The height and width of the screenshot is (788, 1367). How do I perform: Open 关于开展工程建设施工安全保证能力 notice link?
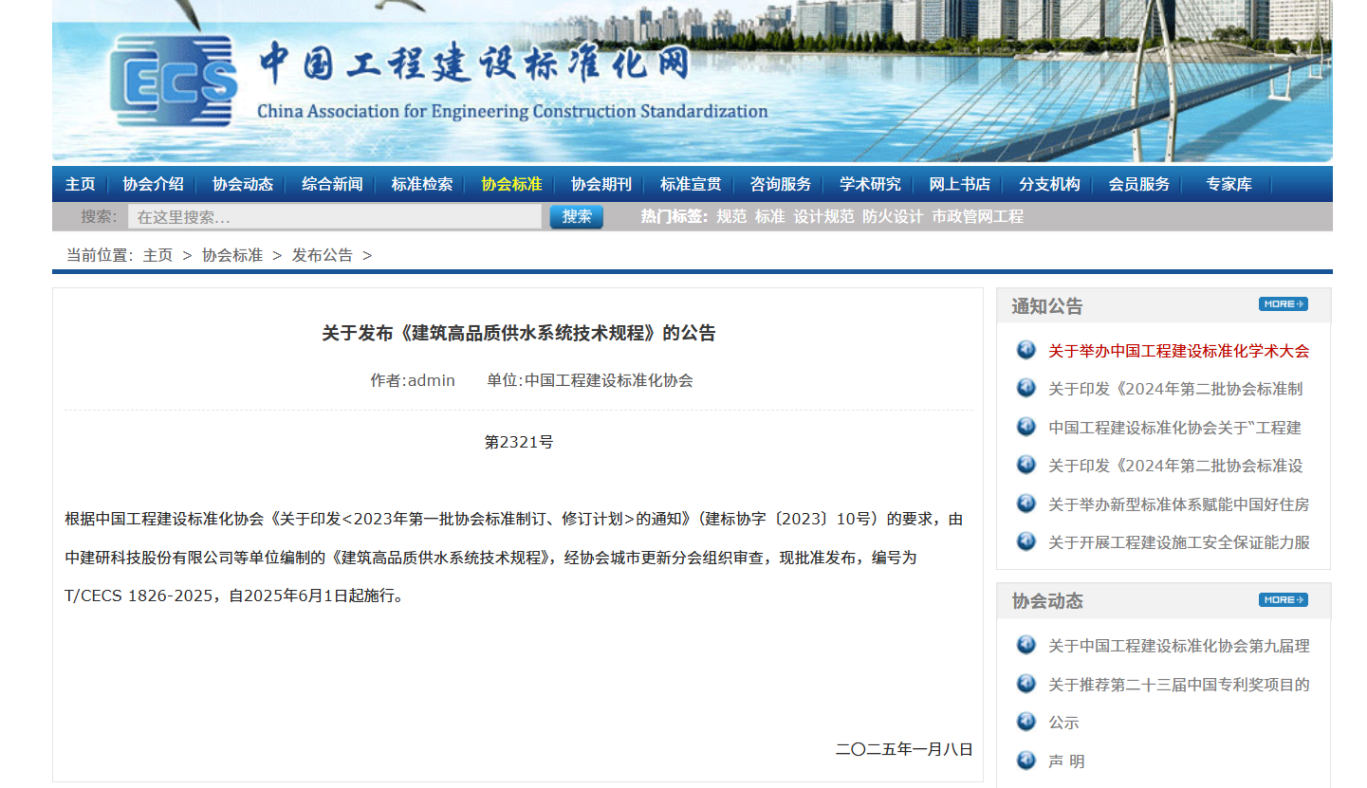1178,542
